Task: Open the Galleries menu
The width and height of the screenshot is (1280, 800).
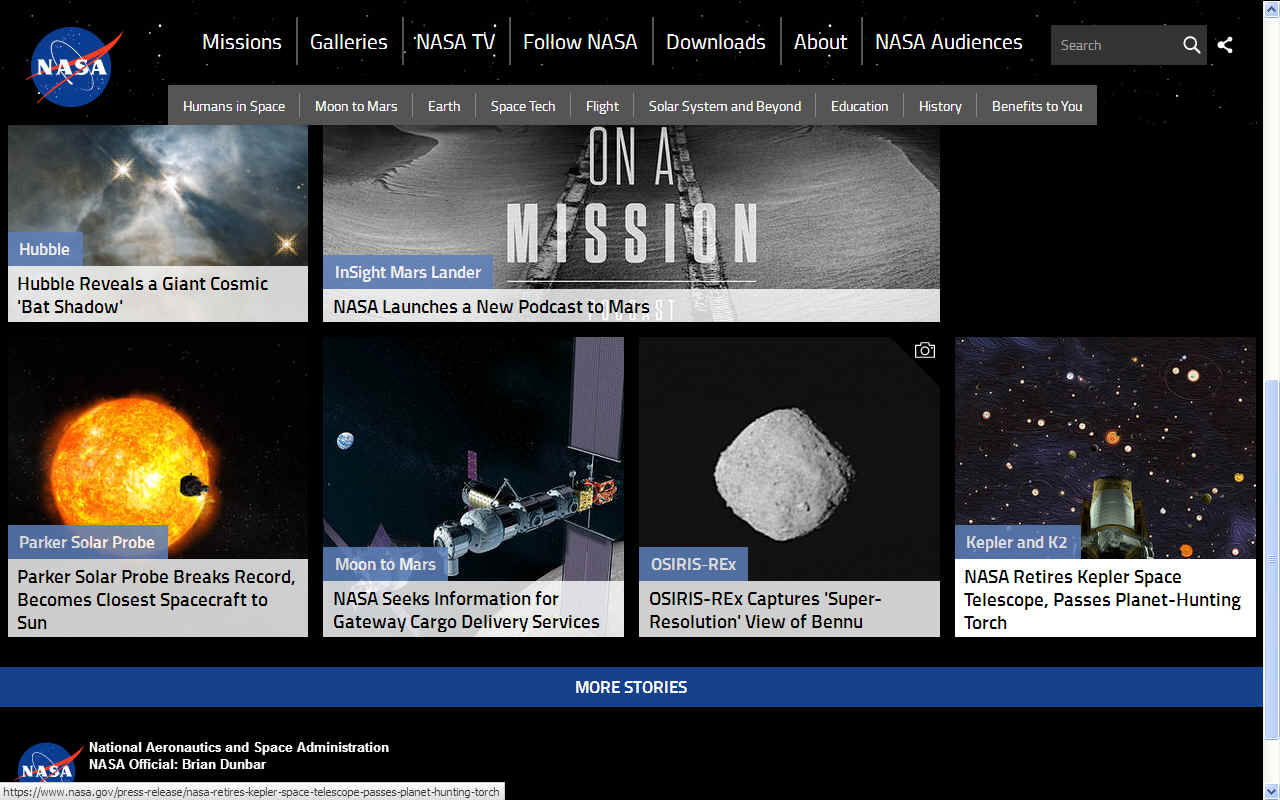Action: point(349,42)
